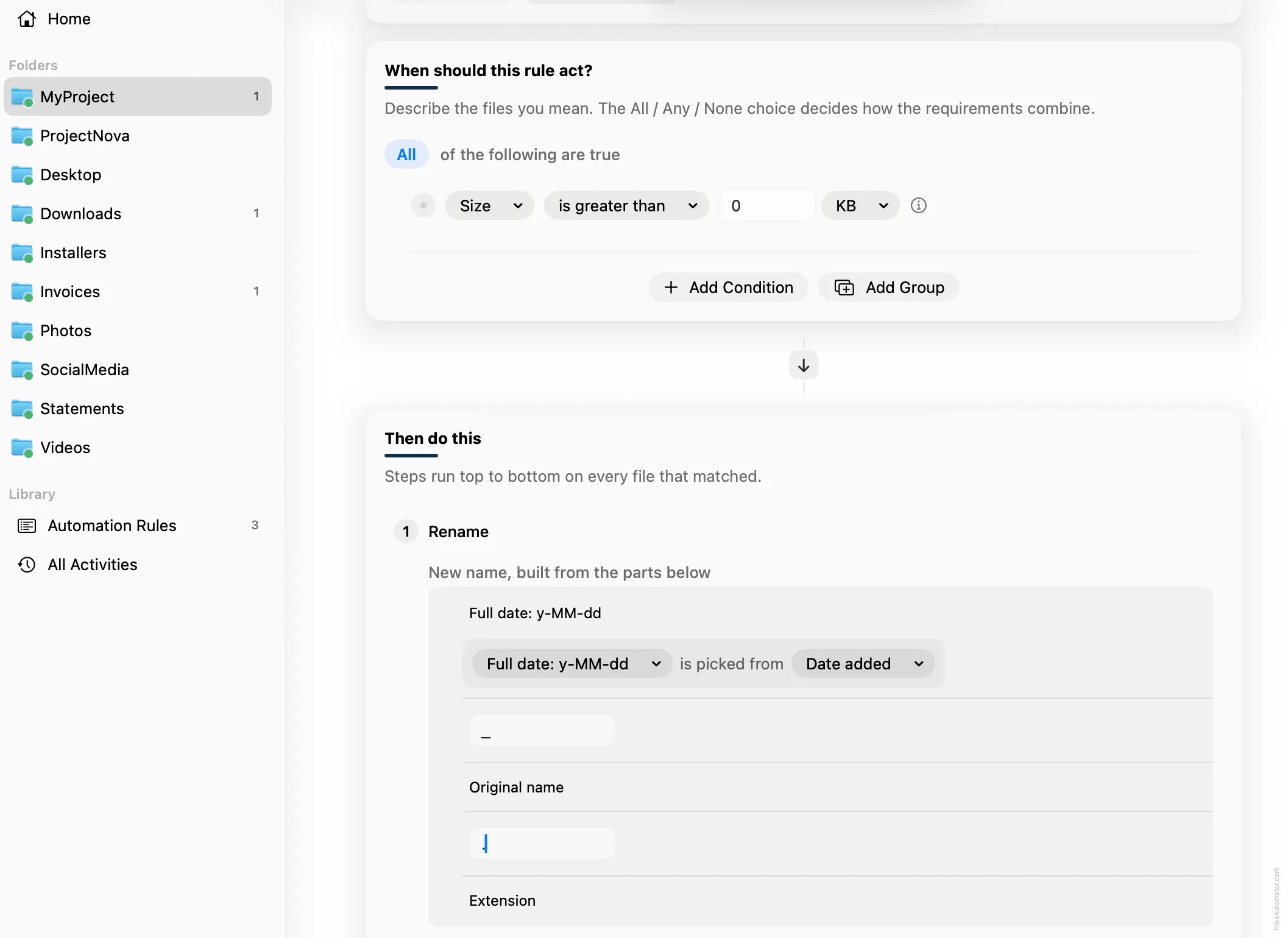Viewport: 1288px width, 938px height.
Task: Click the Invoices folder icon
Action: coord(22,292)
